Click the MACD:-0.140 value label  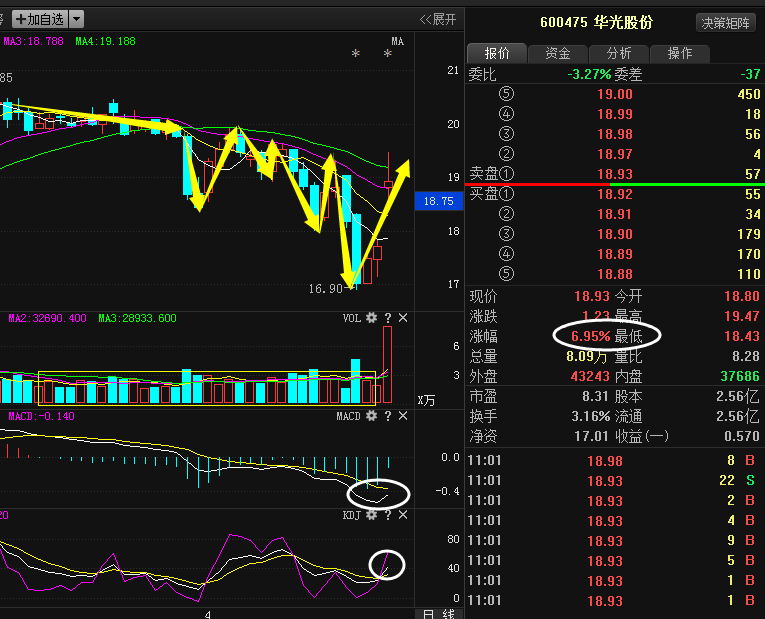pyautogui.click(x=41, y=416)
